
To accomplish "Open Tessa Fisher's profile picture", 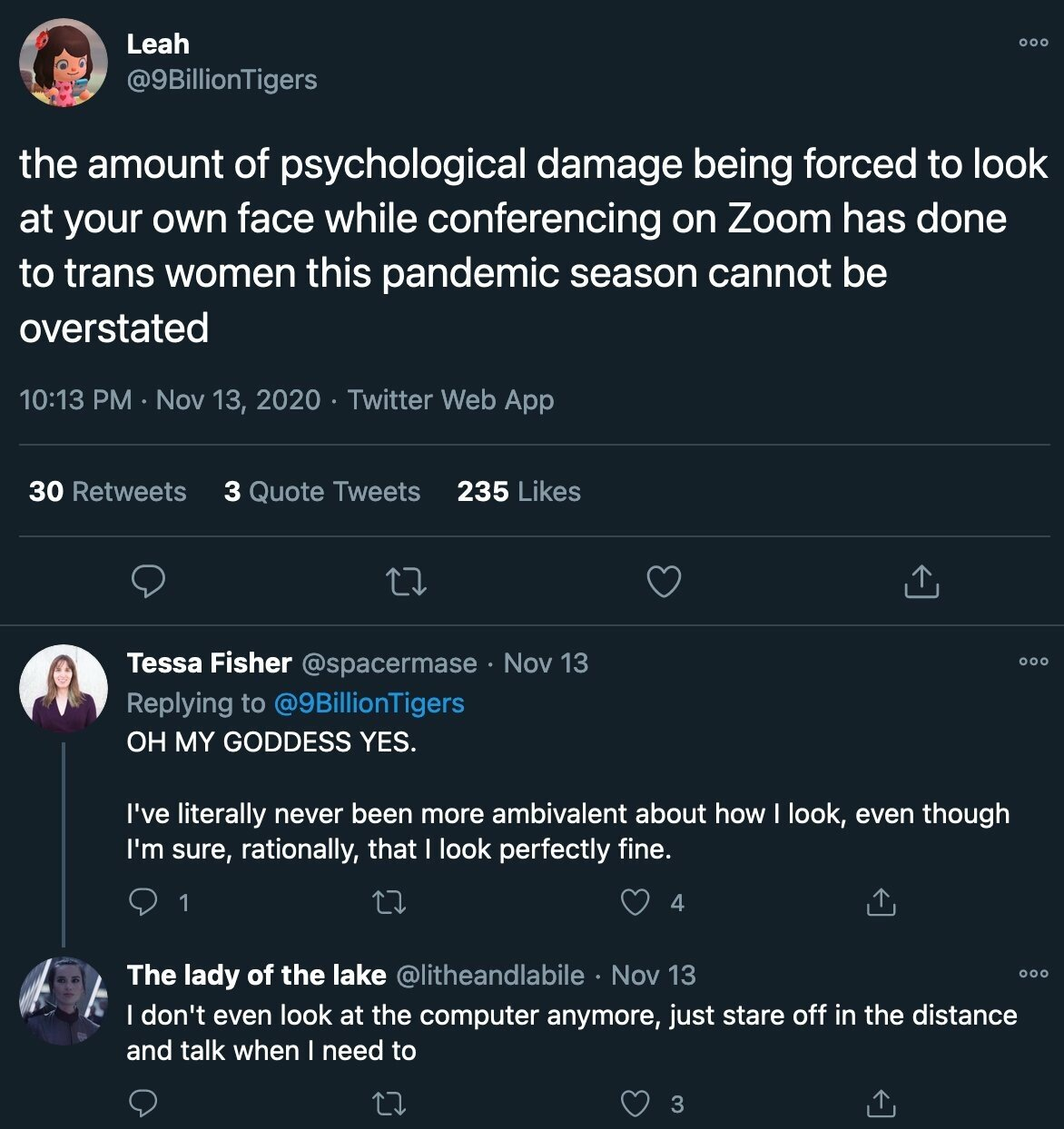I will (64, 689).
